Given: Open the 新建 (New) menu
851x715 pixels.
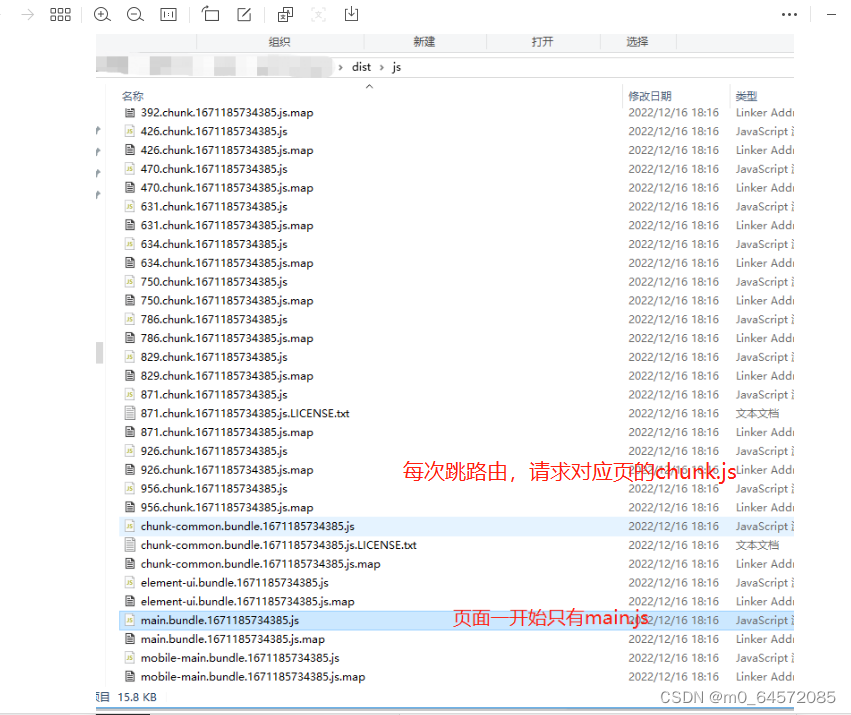Looking at the screenshot, I should click(425, 42).
